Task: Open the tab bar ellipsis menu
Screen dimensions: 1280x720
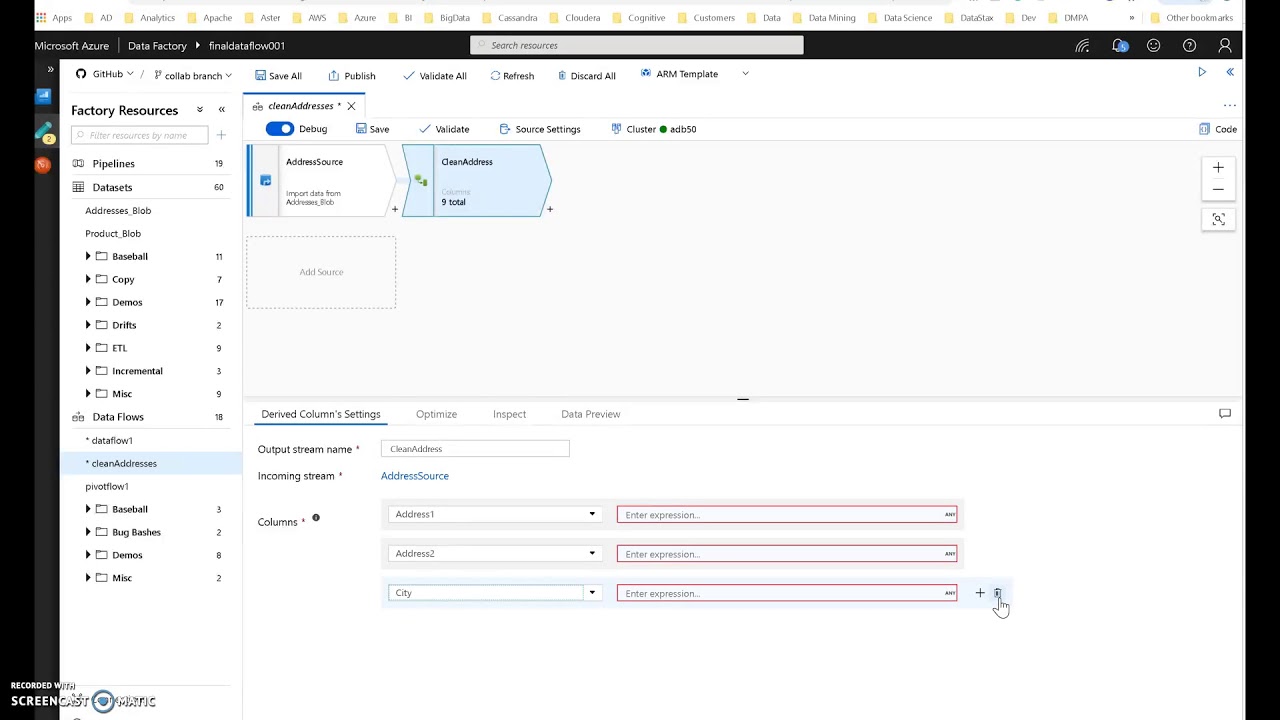Action: point(1230,105)
